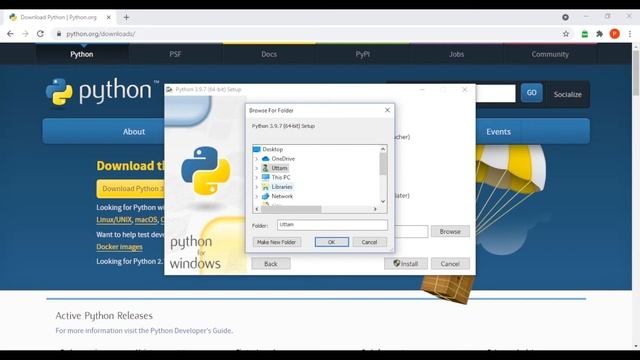Click the folder tree scroll down arrow
The width and height of the screenshot is (640, 360).
(383, 201)
